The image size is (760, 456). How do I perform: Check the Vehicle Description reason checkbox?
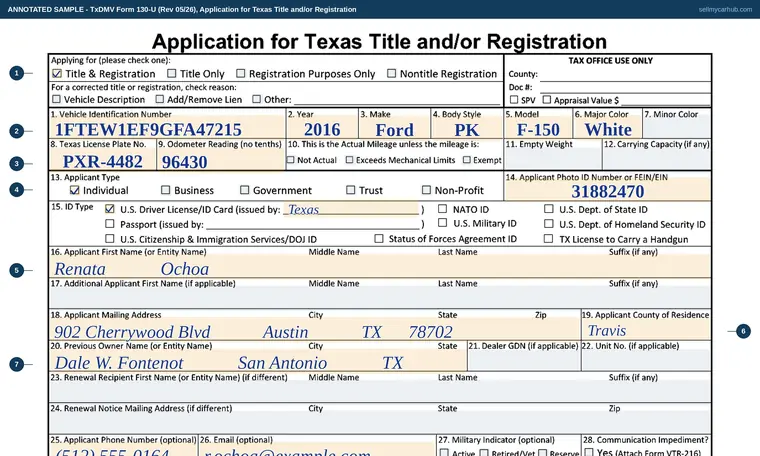(x=56, y=99)
